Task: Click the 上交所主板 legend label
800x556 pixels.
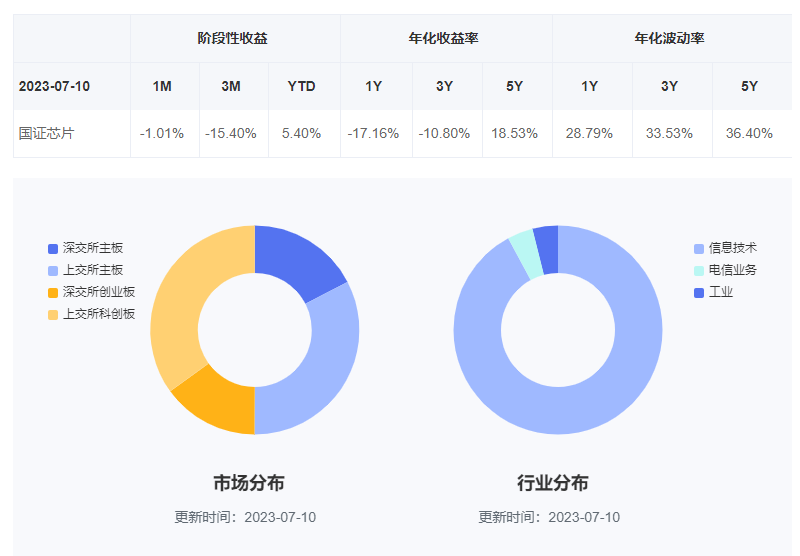Action: coord(93,270)
